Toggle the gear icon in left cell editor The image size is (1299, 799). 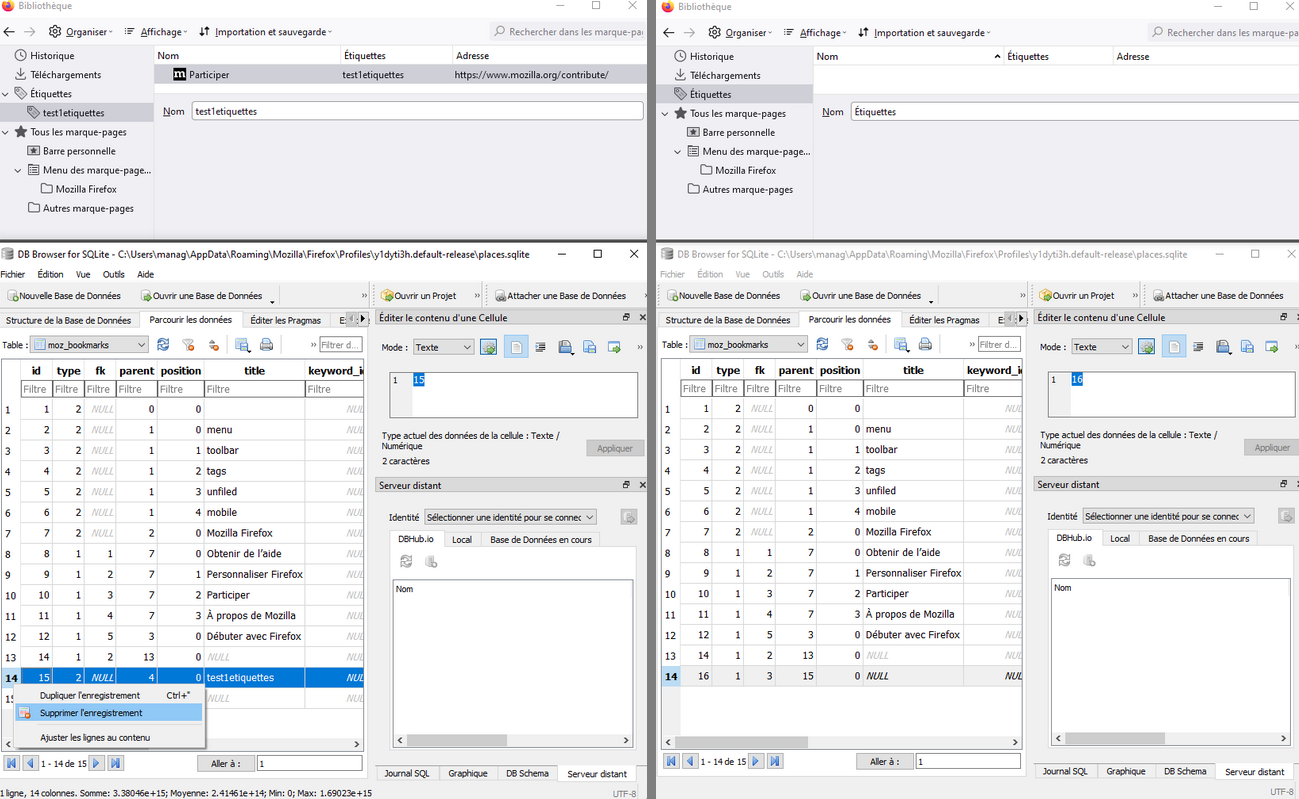[489, 347]
